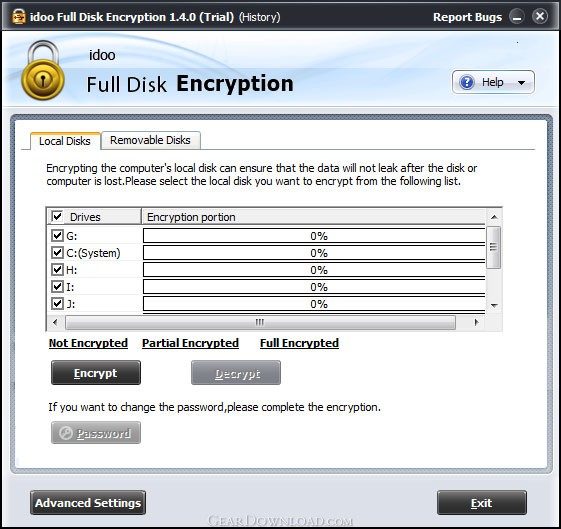Click the scroll left arrow in drive list
561x529 pixels.
[x=55, y=322]
